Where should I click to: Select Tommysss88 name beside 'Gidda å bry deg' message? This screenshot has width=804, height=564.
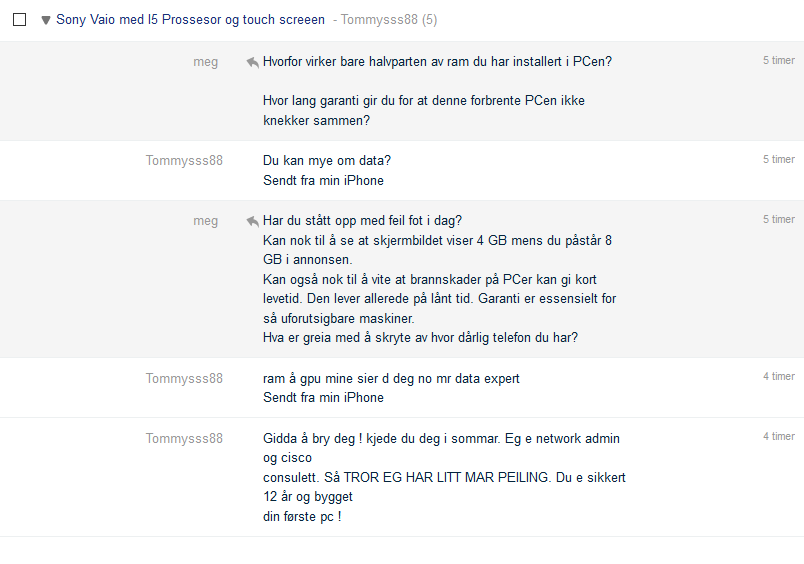[184, 438]
